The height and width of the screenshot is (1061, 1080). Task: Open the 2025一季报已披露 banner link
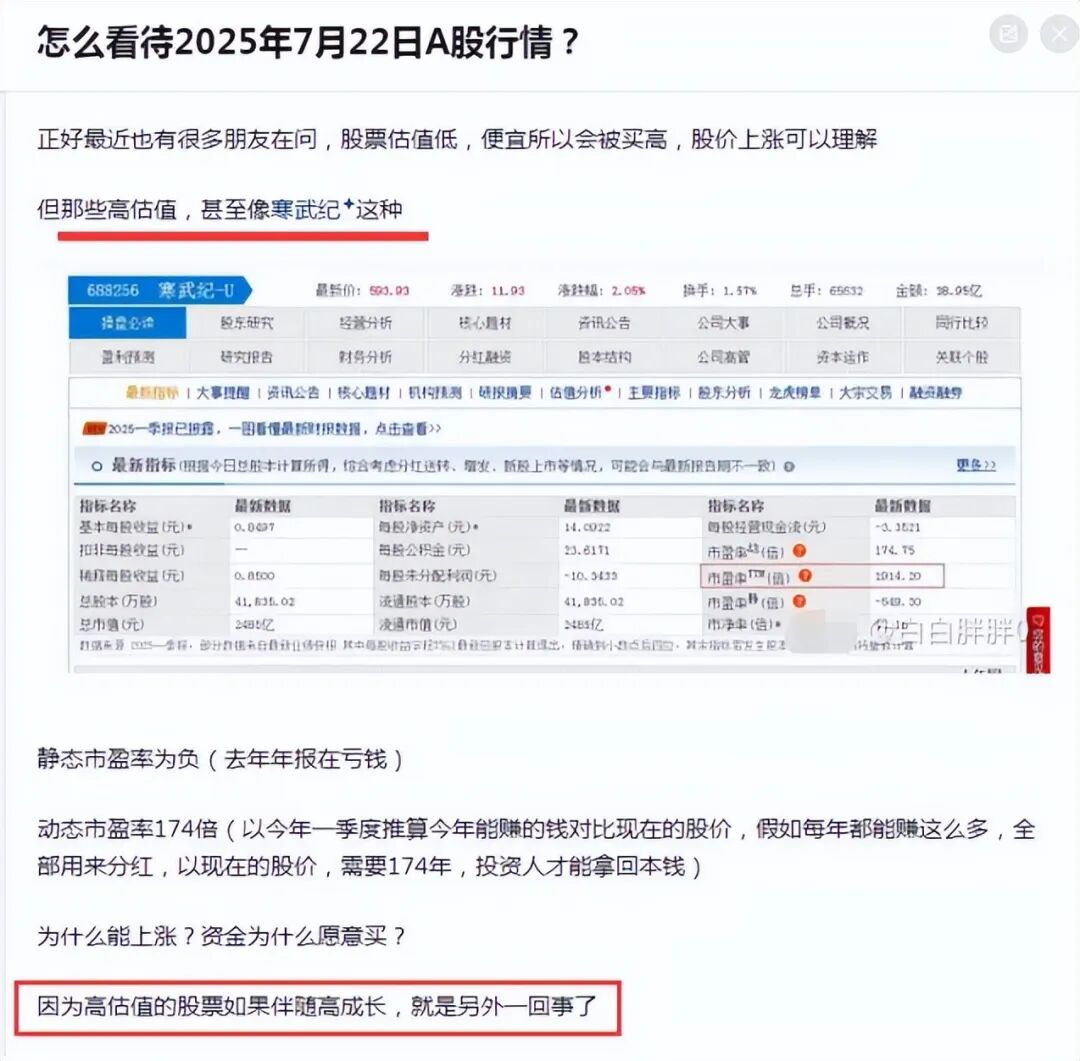click(262, 429)
